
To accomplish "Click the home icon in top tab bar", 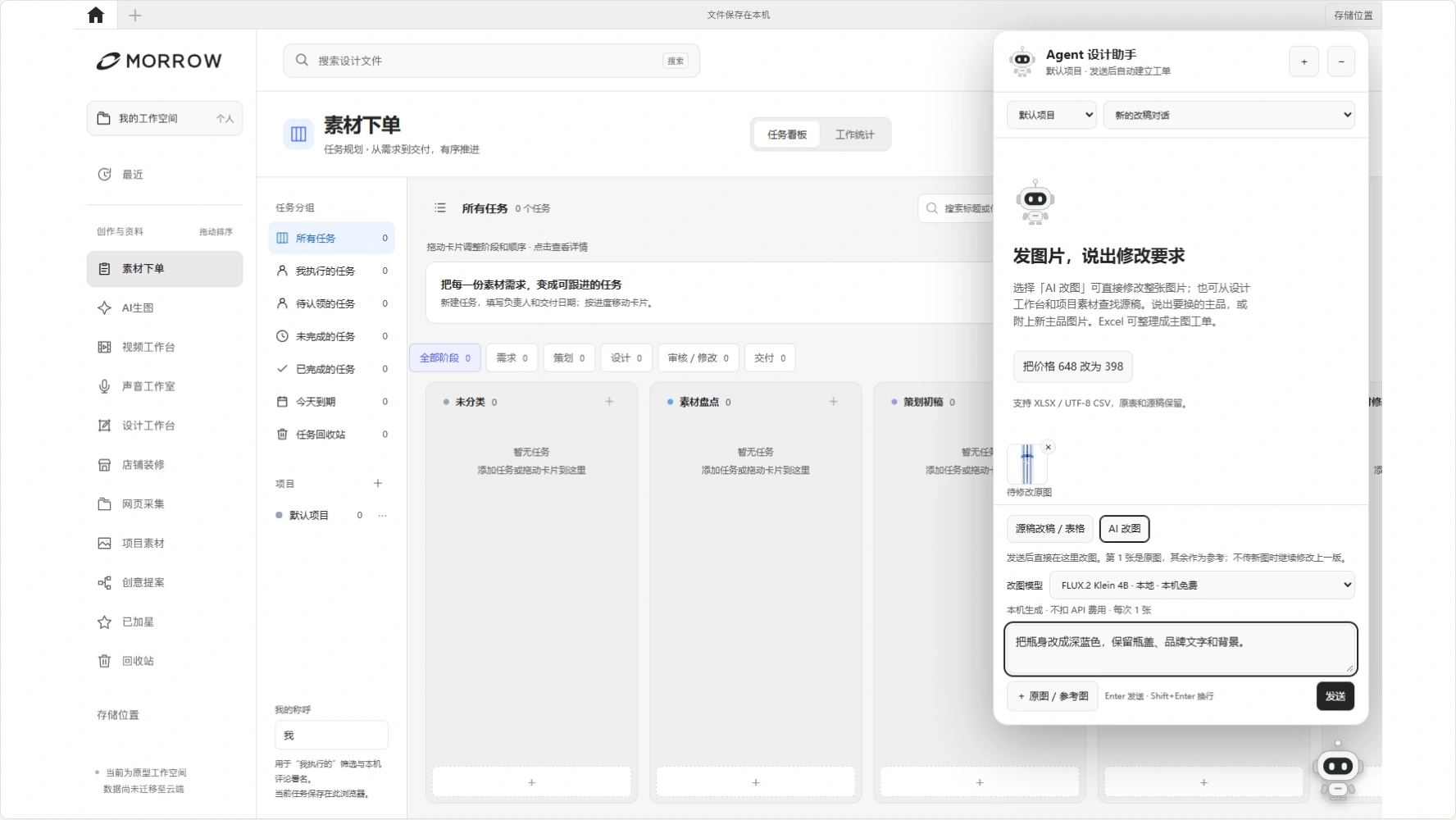I will 96,15.
